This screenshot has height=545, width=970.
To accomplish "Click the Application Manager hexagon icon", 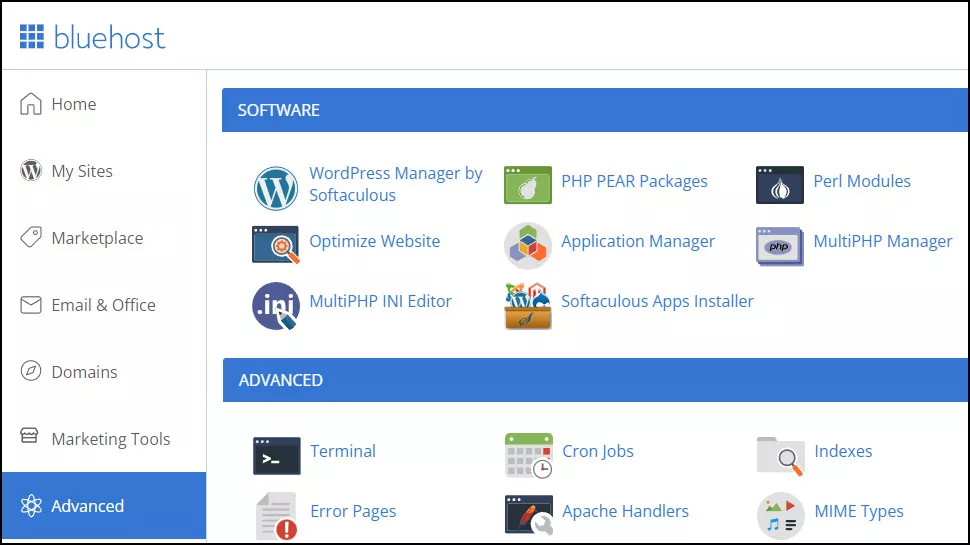I will (528, 246).
